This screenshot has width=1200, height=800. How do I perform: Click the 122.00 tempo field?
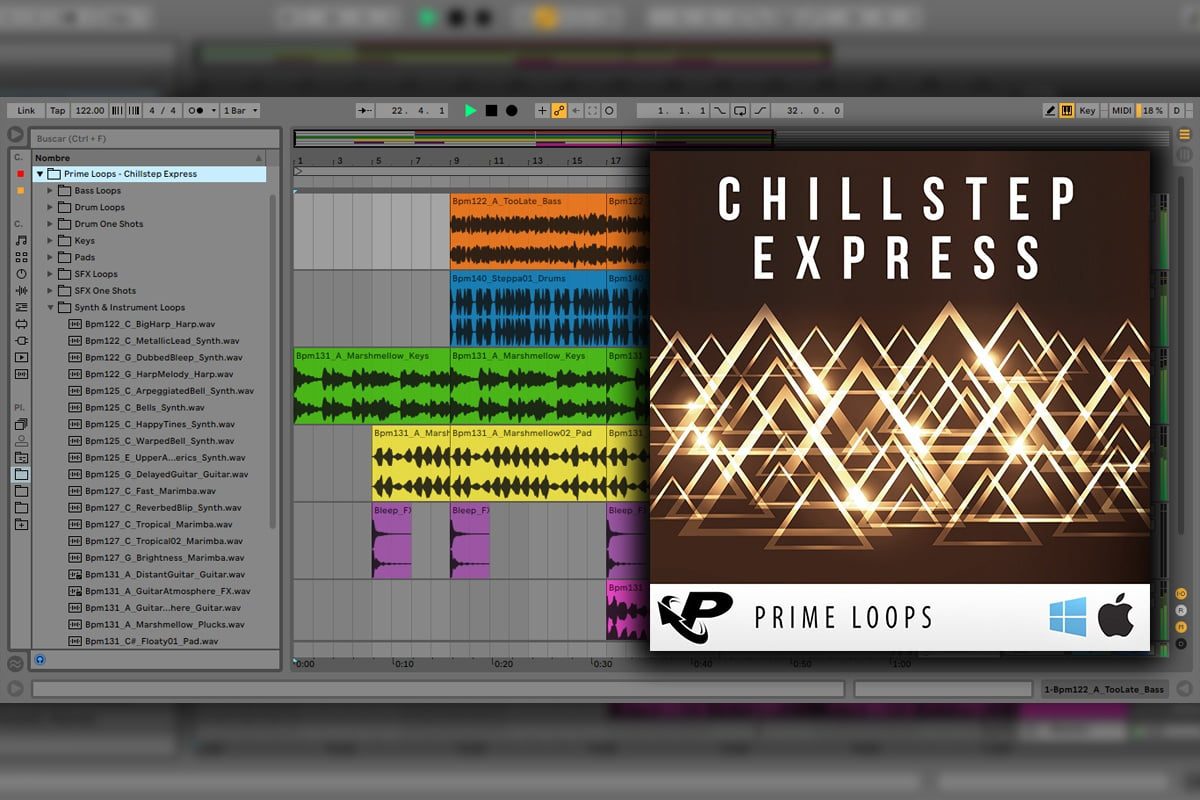pyautogui.click(x=90, y=111)
